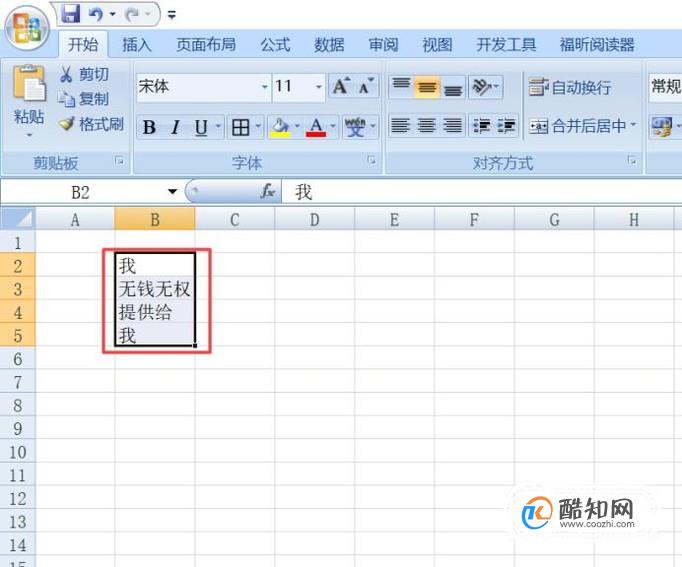Image resolution: width=682 pixels, height=567 pixels.
Task: Increase font size with large A
Action: tap(341, 86)
